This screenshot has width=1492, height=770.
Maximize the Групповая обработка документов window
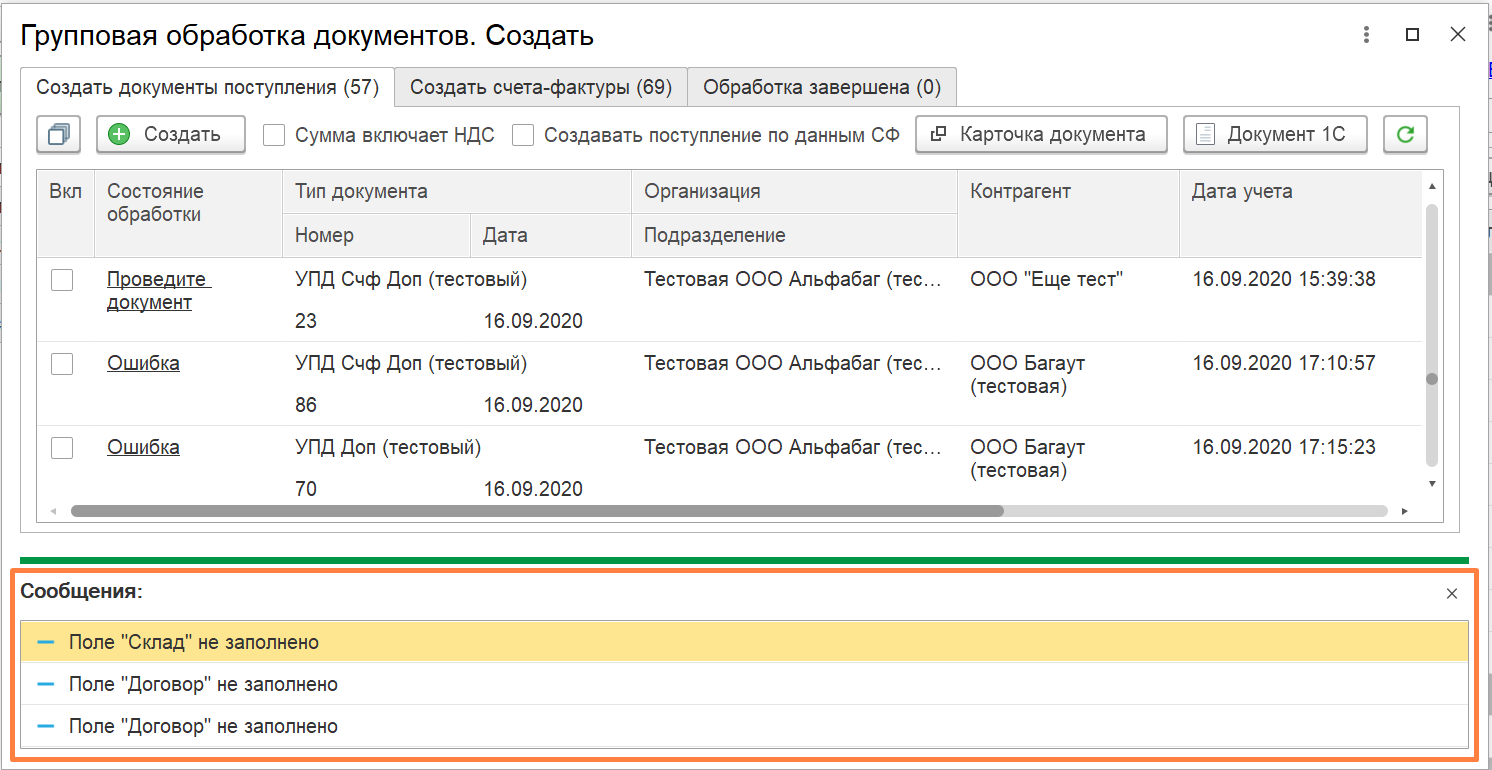point(1412,35)
